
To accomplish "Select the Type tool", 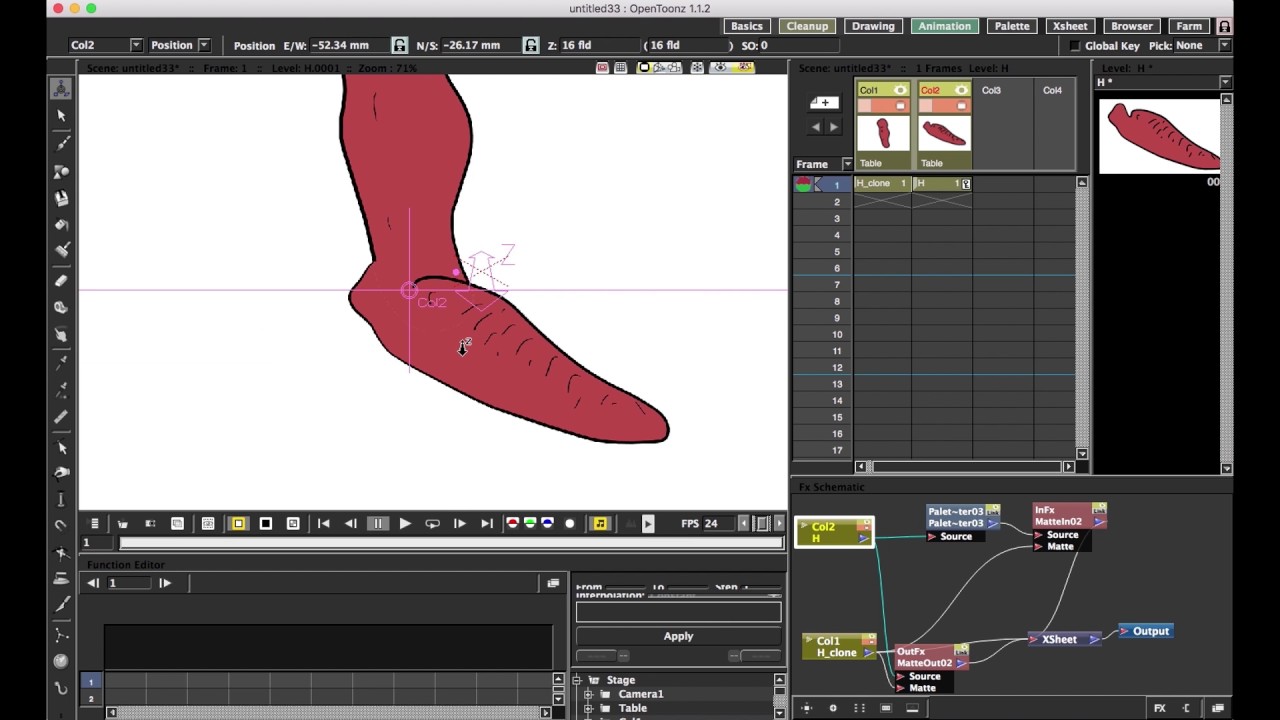I will tap(61, 198).
